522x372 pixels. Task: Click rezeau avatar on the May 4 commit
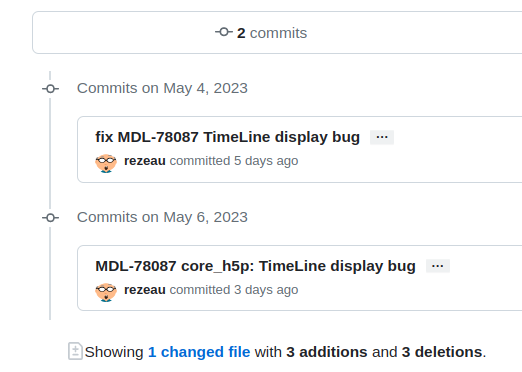[x=106, y=163]
